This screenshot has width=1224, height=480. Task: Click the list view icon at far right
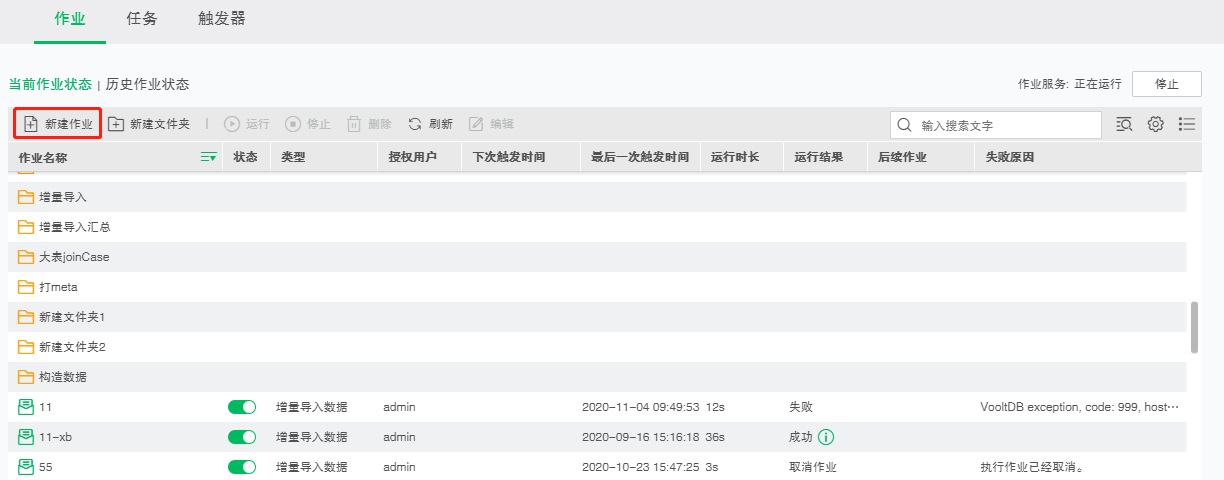(x=1187, y=124)
